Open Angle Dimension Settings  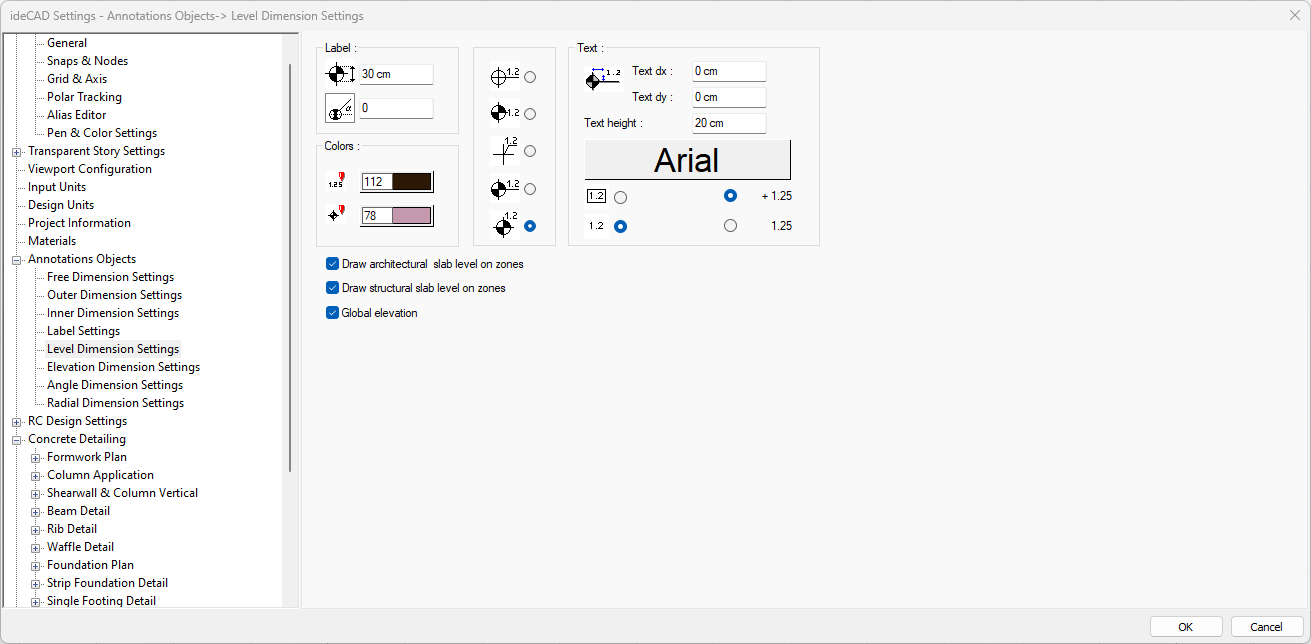[x=115, y=385]
